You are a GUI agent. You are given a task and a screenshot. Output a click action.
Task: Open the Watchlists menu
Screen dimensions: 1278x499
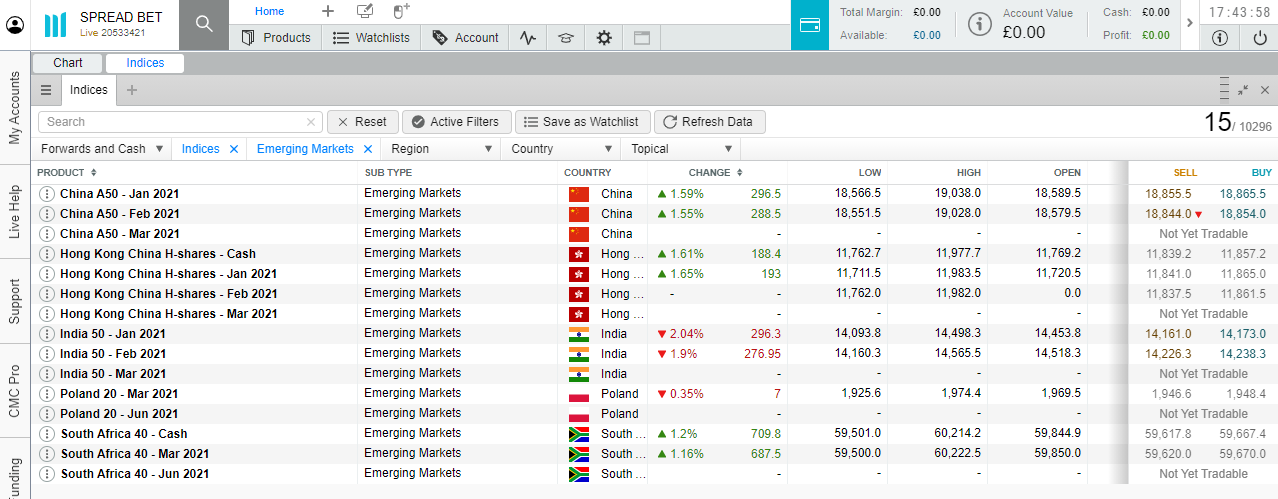pyautogui.click(x=371, y=38)
